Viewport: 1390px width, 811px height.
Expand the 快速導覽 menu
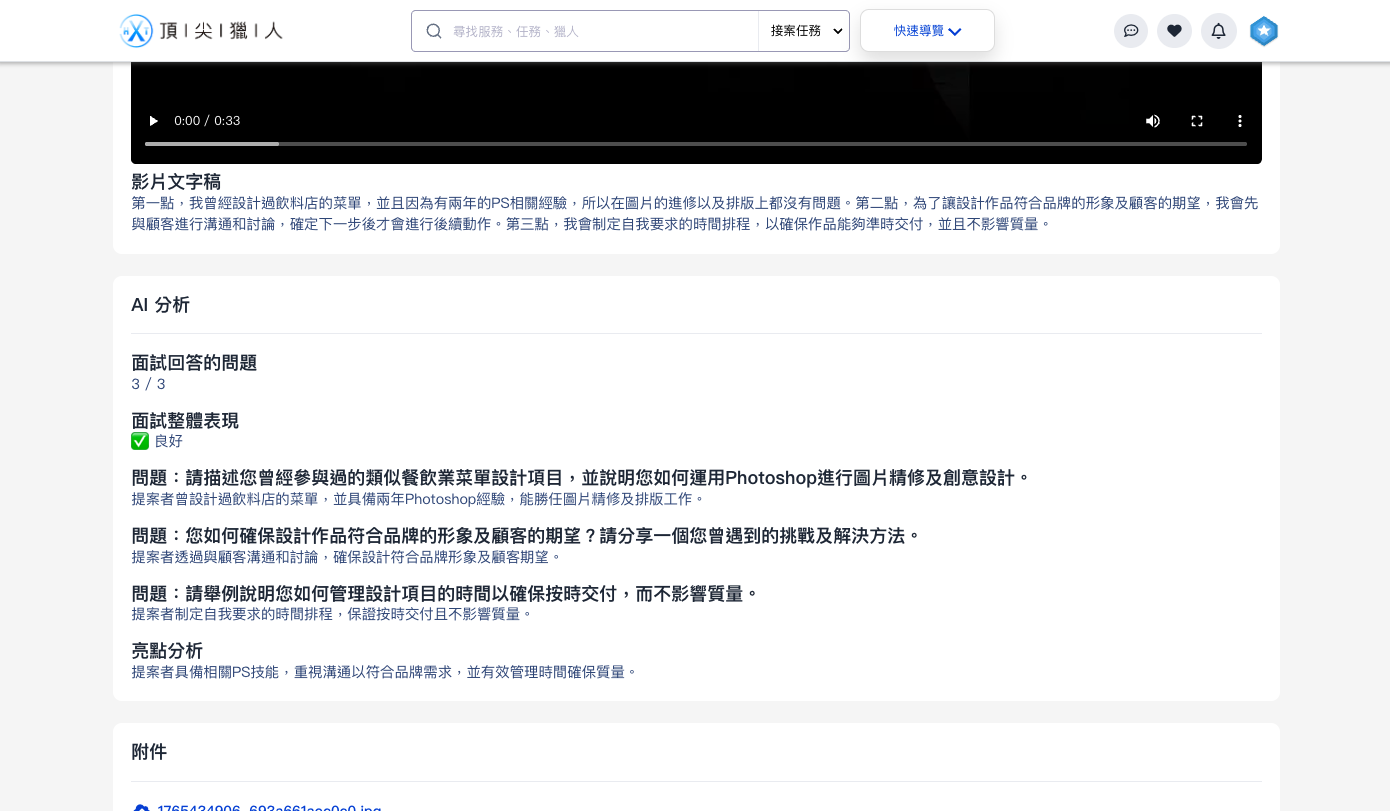pyautogui.click(x=926, y=31)
